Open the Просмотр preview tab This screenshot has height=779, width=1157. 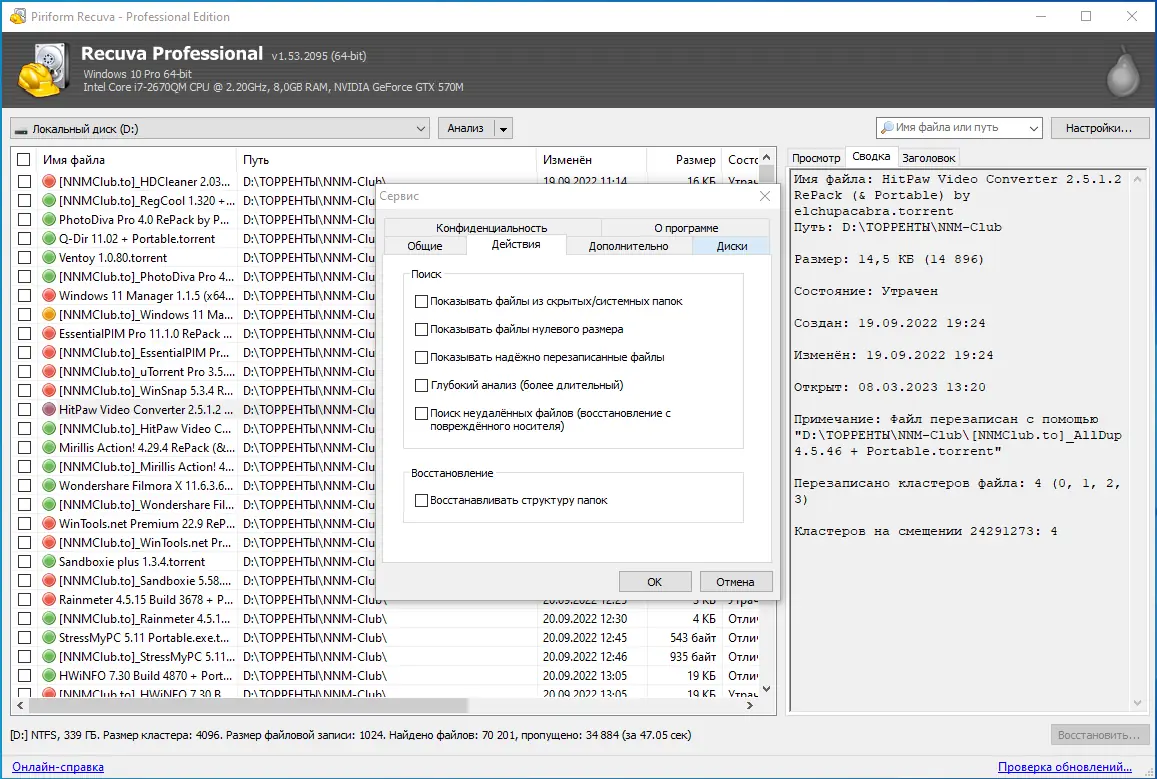point(816,158)
